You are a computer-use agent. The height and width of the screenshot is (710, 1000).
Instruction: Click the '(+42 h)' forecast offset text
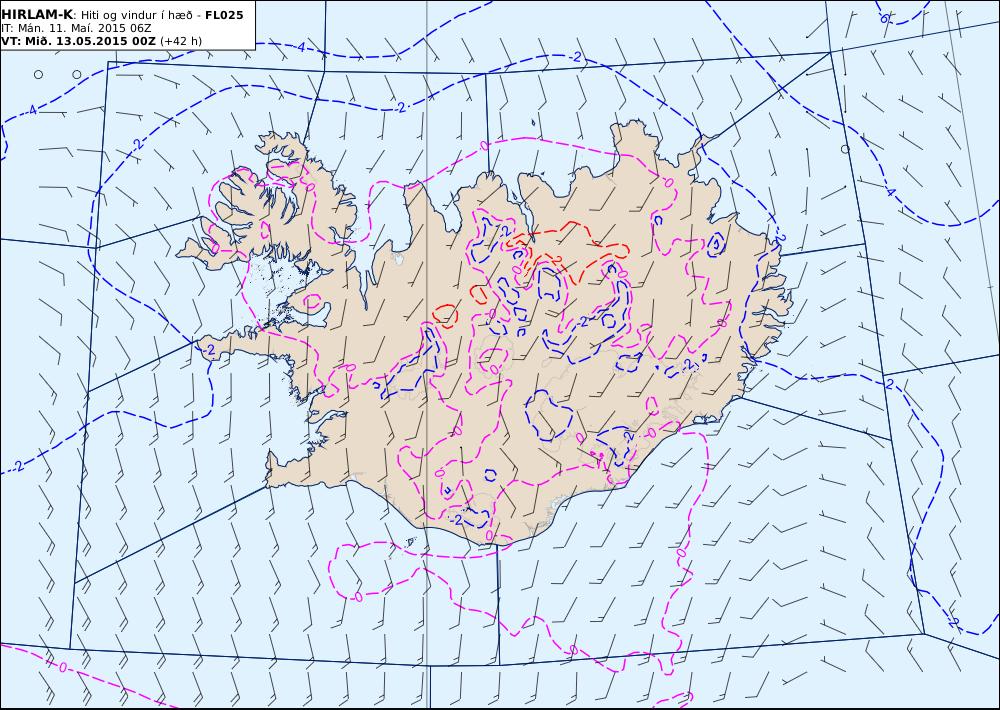click(x=180, y=41)
